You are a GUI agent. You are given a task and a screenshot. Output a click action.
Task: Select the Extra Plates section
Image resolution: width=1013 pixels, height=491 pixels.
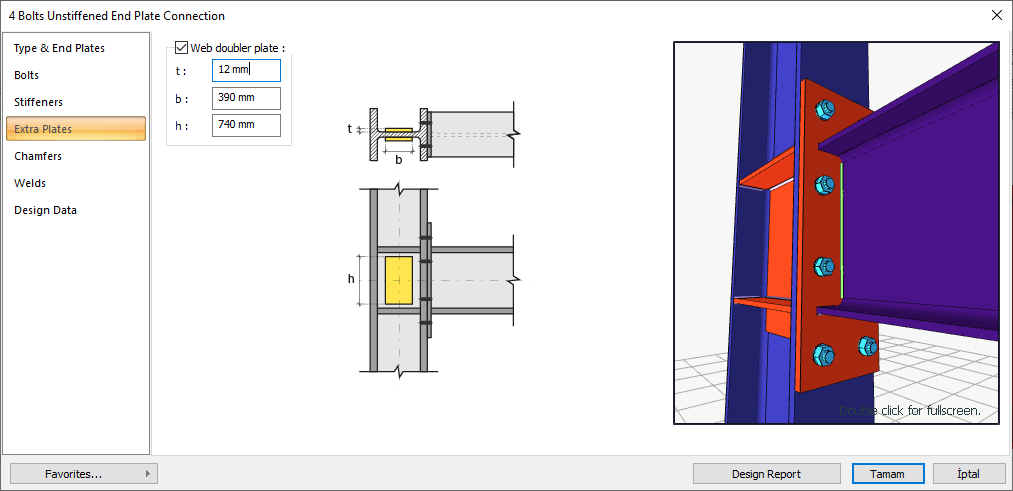click(x=76, y=129)
